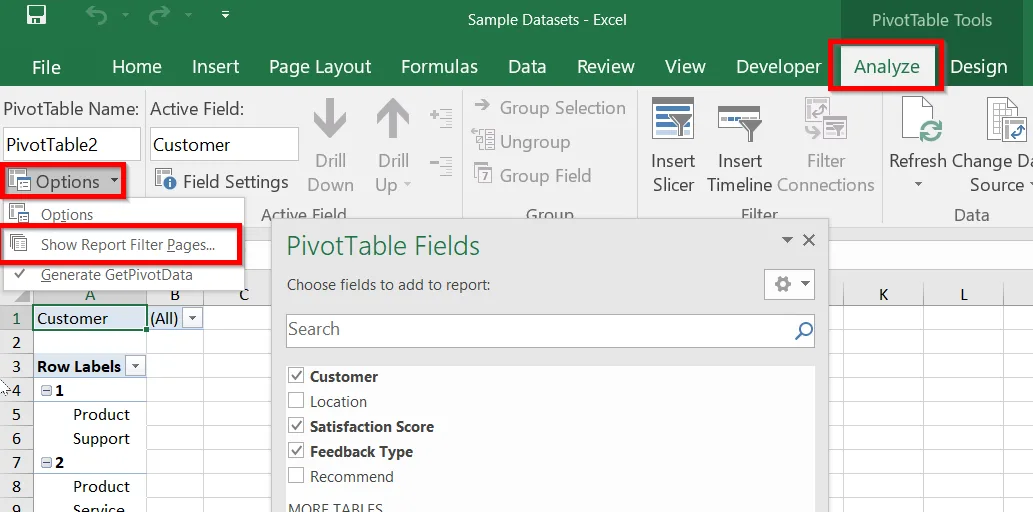The height and width of the screenshot is (512, 1033).
Task: Click the Expand Field icon
Action: [x=441, y=119]
